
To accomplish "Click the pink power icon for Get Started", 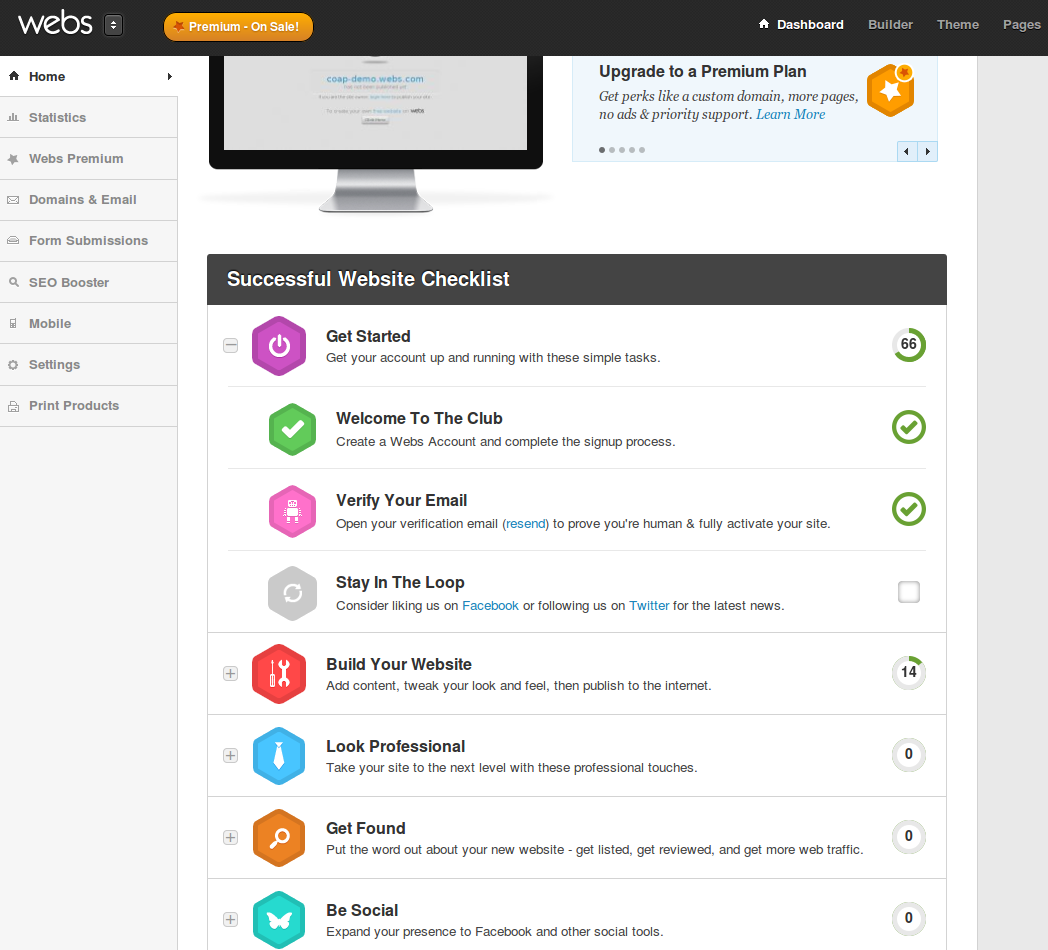I will [x=279, y=346].
